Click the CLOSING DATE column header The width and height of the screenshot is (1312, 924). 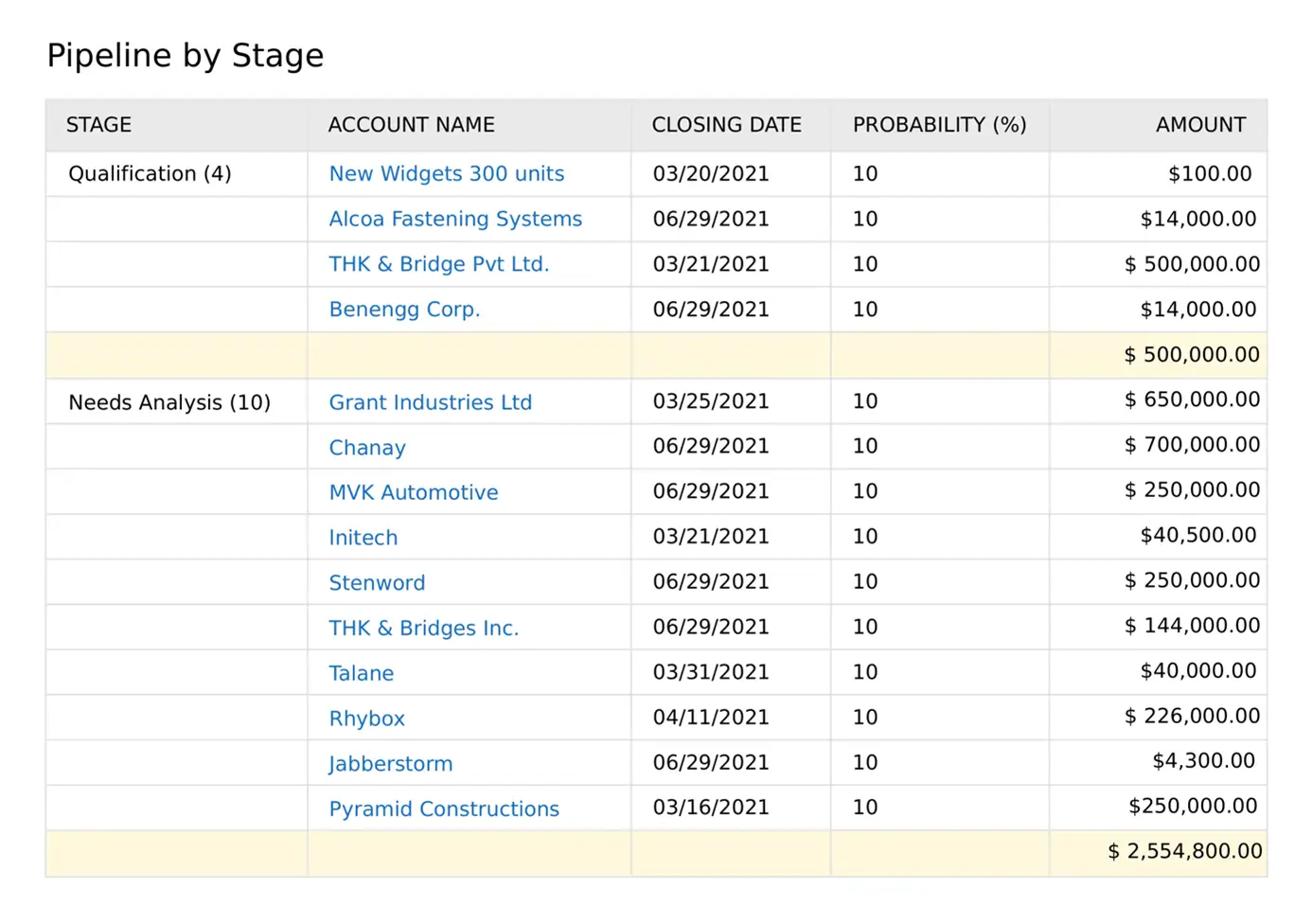click(726, 125)
